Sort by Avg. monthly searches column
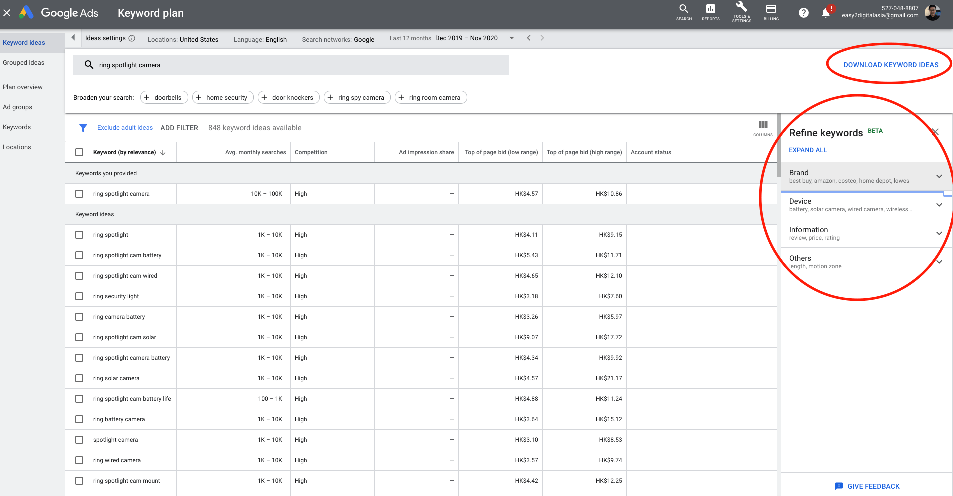 click(255, 153)
